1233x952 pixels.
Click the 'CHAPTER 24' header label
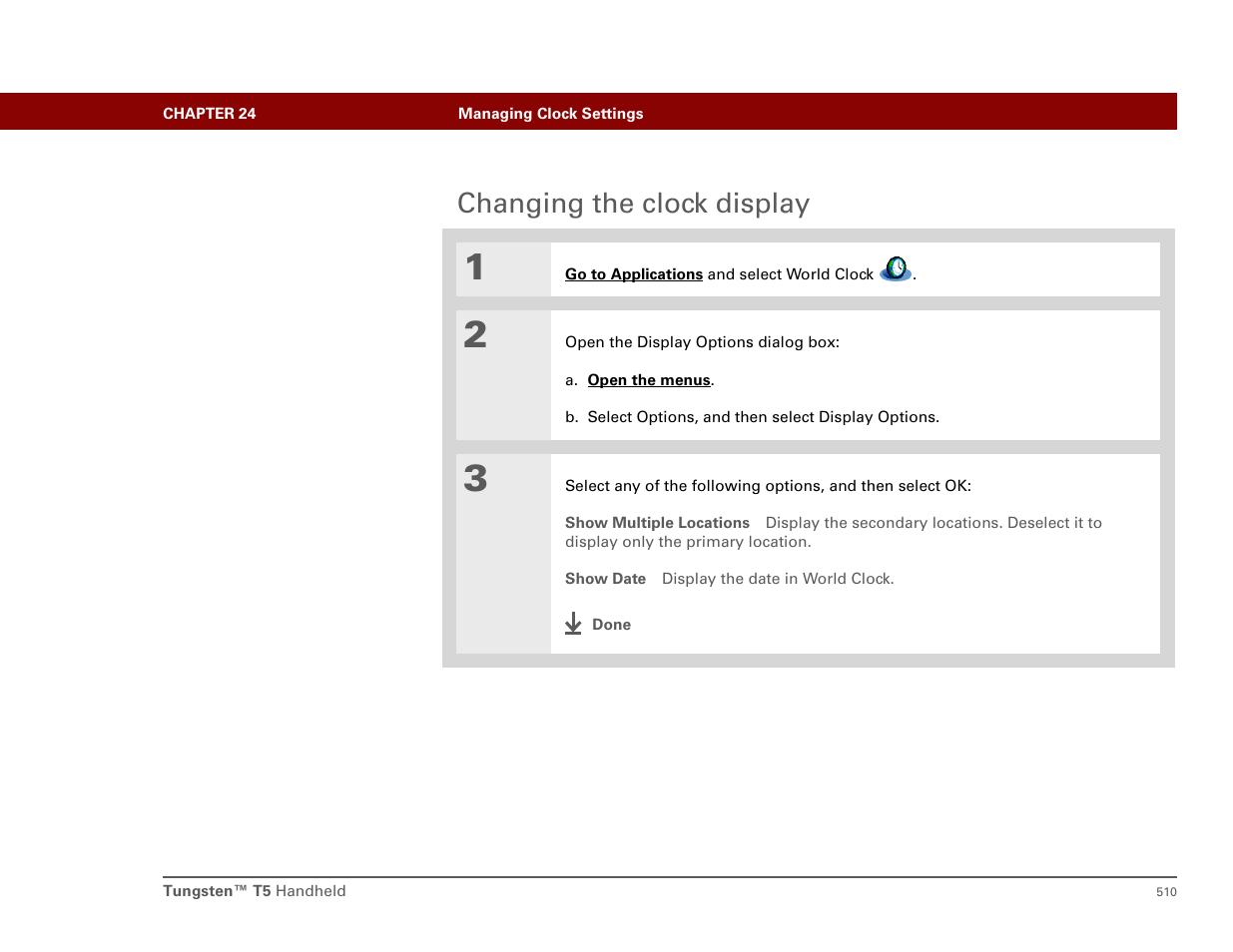[210, 114]
